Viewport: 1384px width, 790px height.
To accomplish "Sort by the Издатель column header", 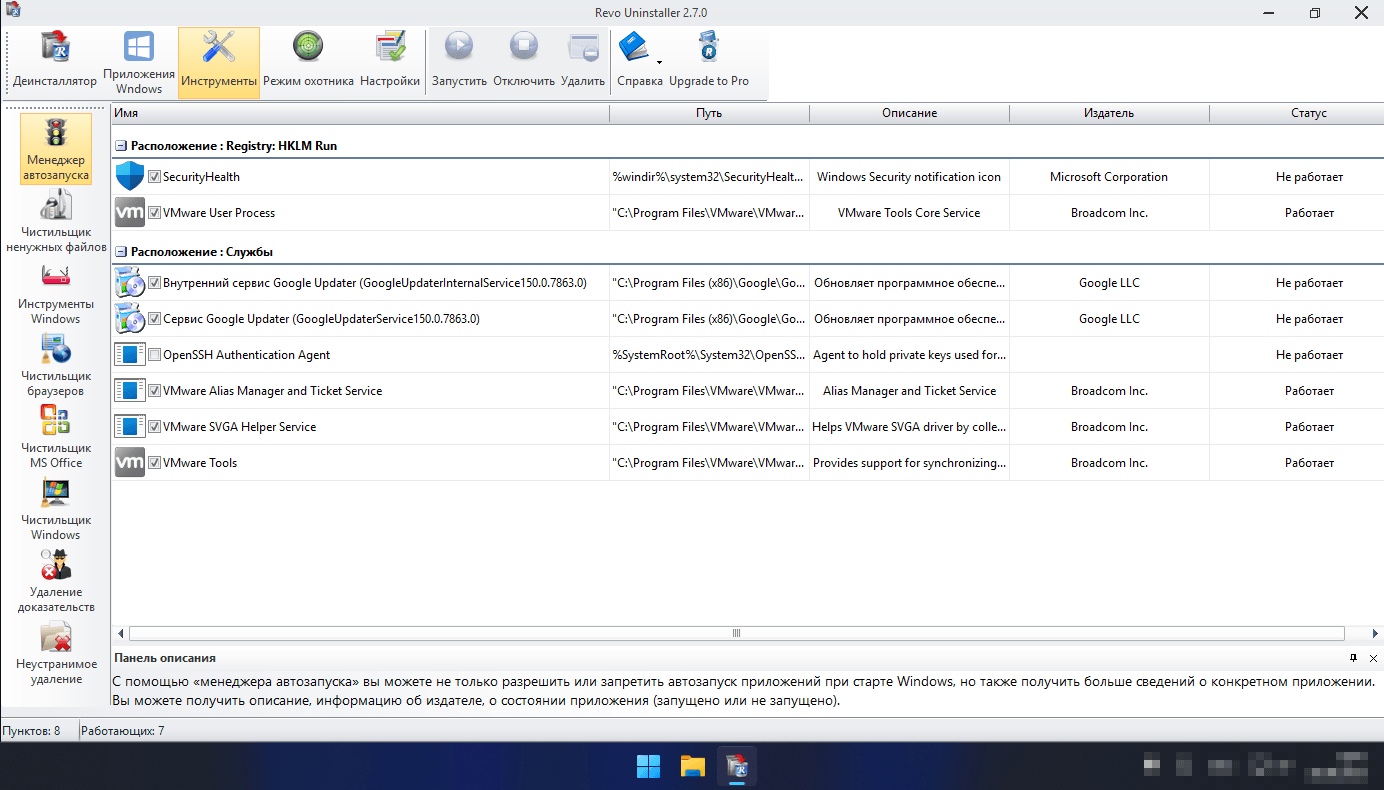I will click(1109, 113).
